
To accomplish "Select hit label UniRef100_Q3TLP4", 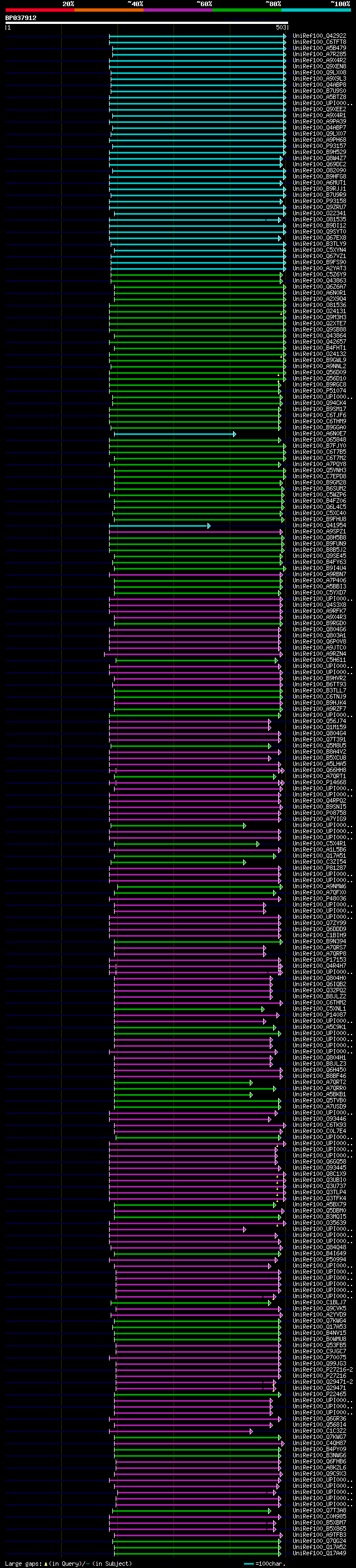I will coord(319,1193).
